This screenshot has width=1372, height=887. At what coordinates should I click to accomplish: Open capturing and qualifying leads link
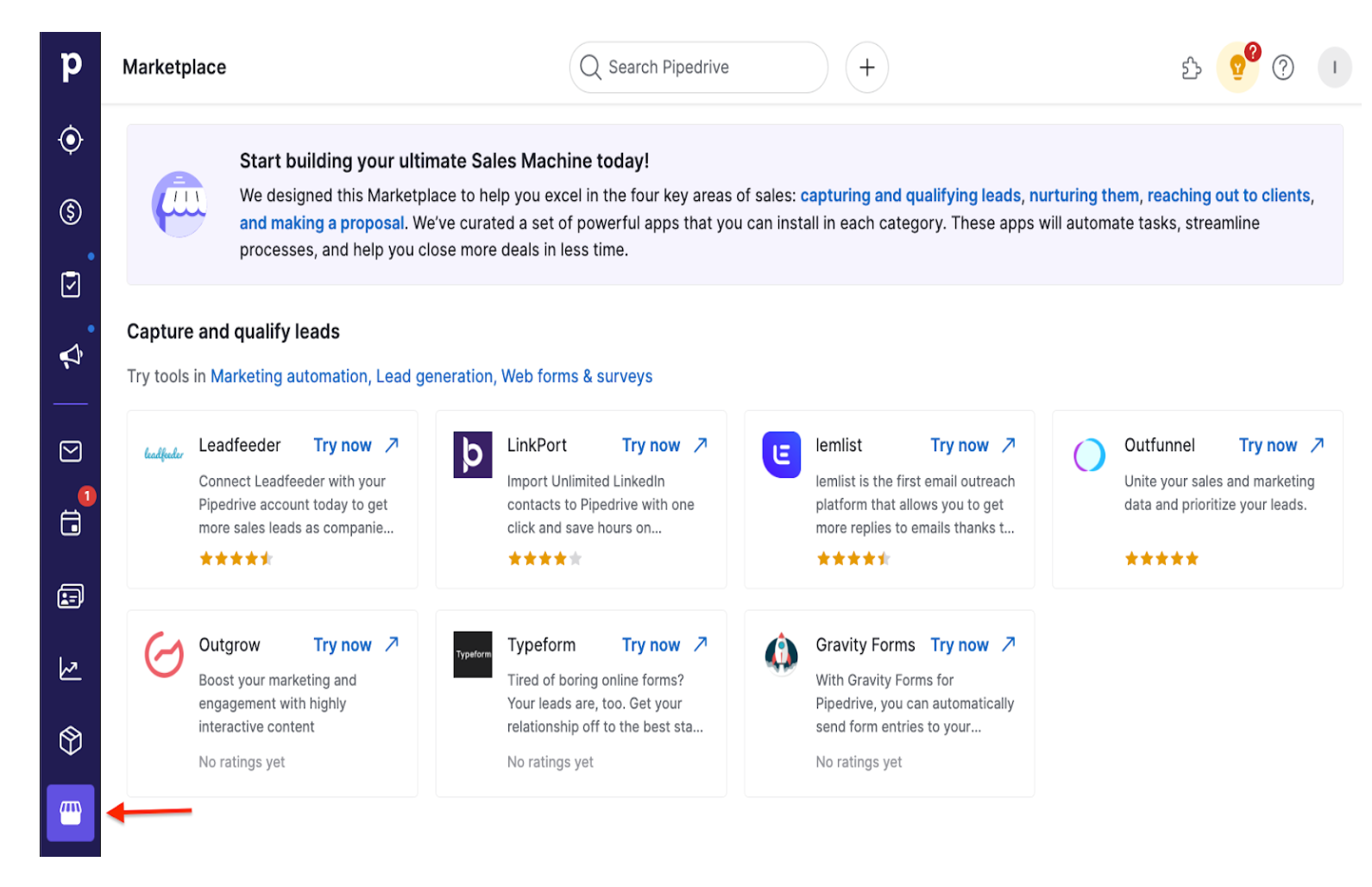point(910,196)
